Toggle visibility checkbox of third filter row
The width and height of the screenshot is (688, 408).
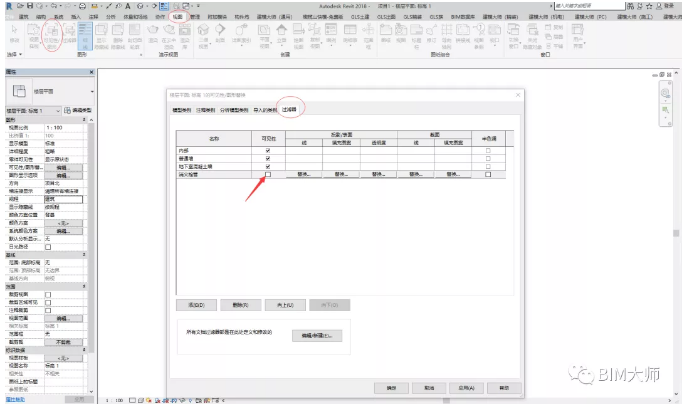(x=268, y=166)
